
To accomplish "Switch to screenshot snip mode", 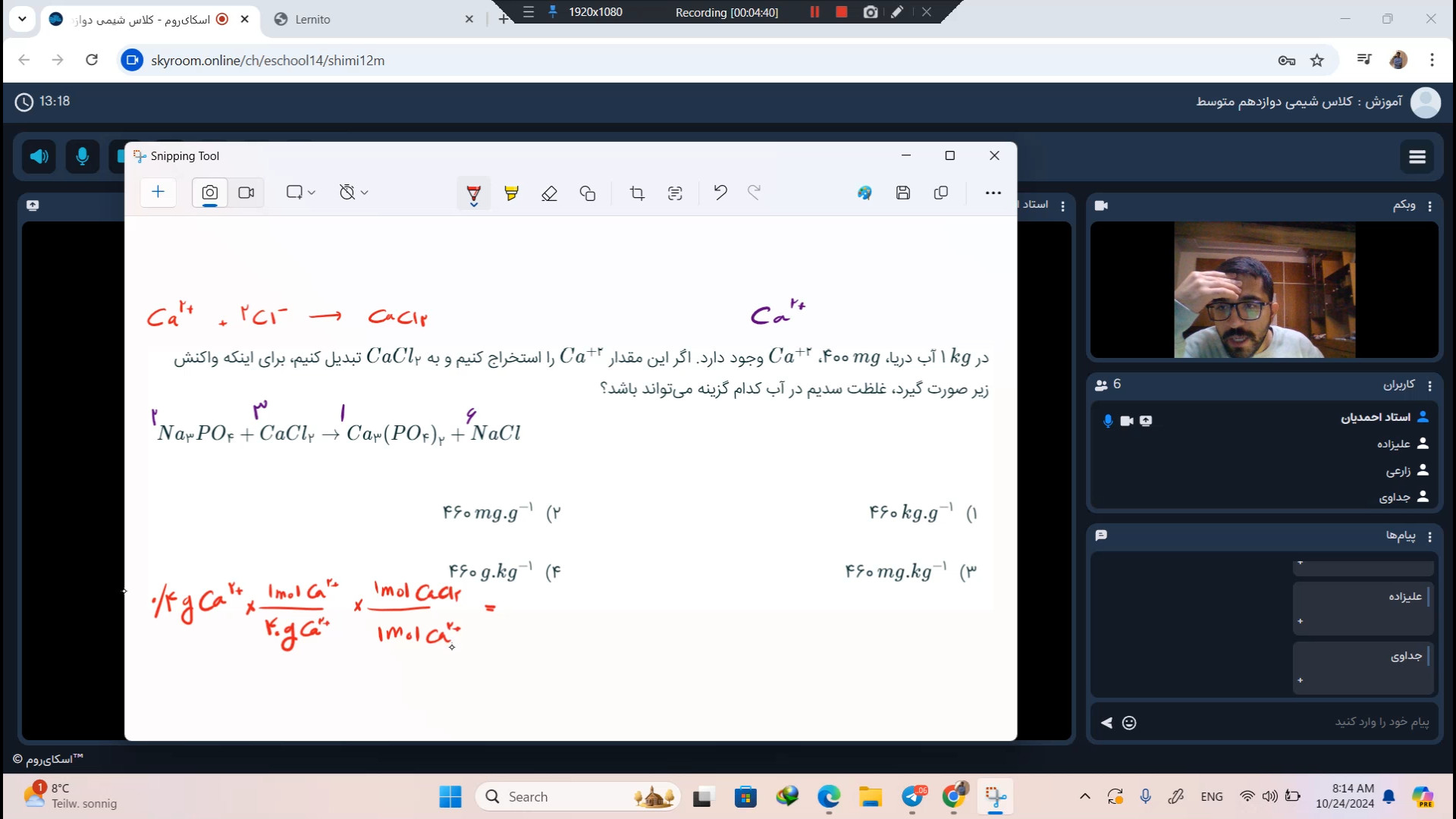I will (x=210, y=193).
